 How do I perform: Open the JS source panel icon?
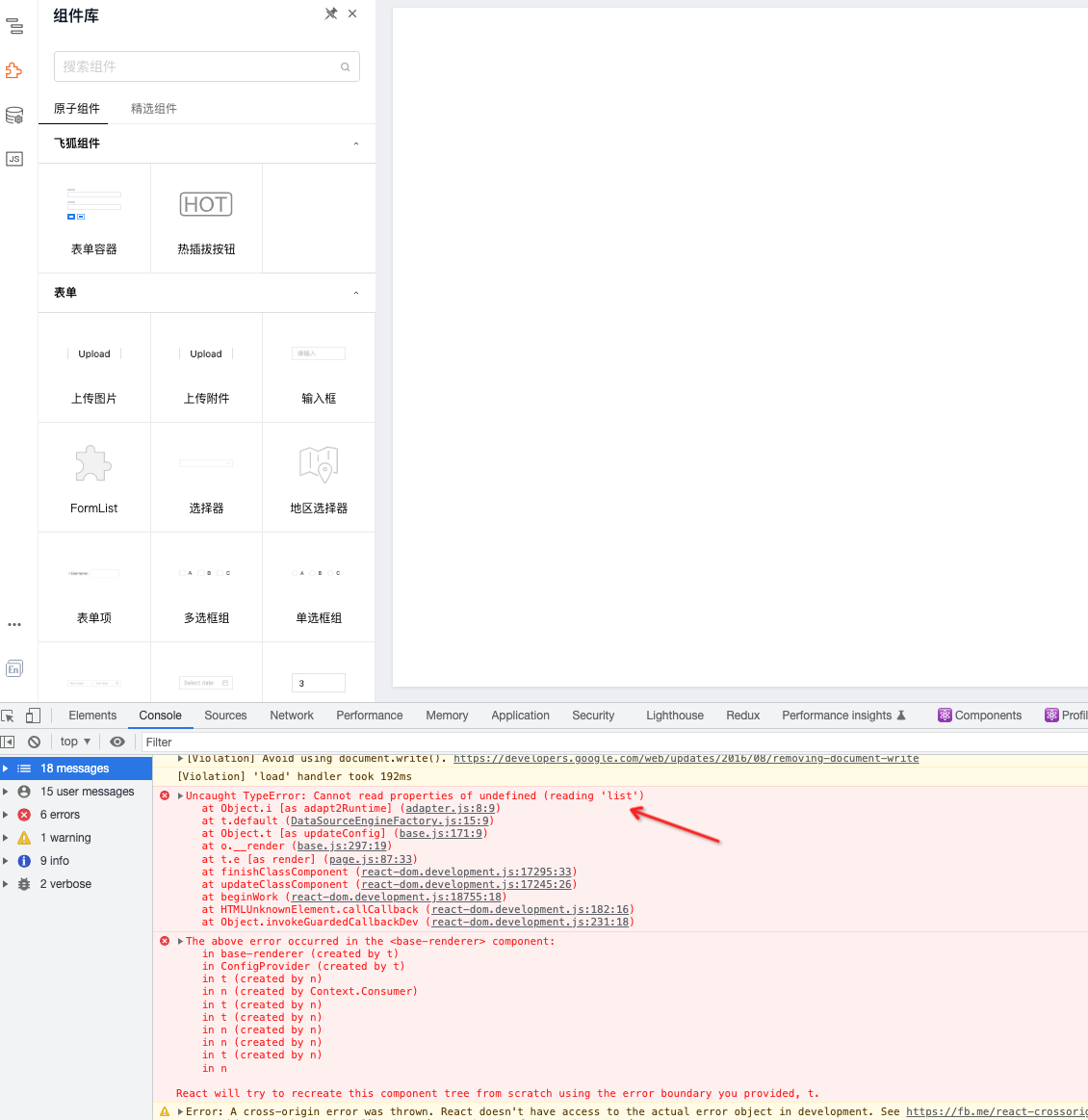14,159
